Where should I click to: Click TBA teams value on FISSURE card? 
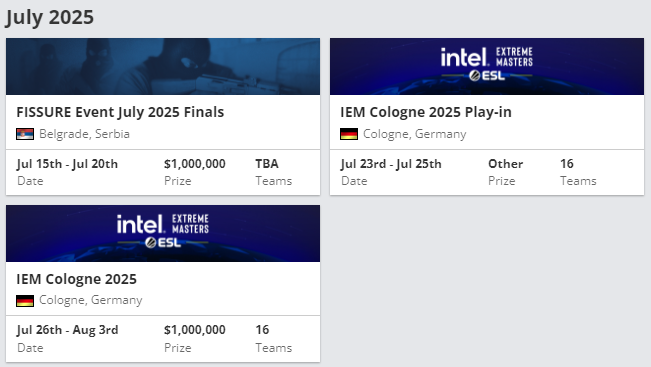(267, 164)
